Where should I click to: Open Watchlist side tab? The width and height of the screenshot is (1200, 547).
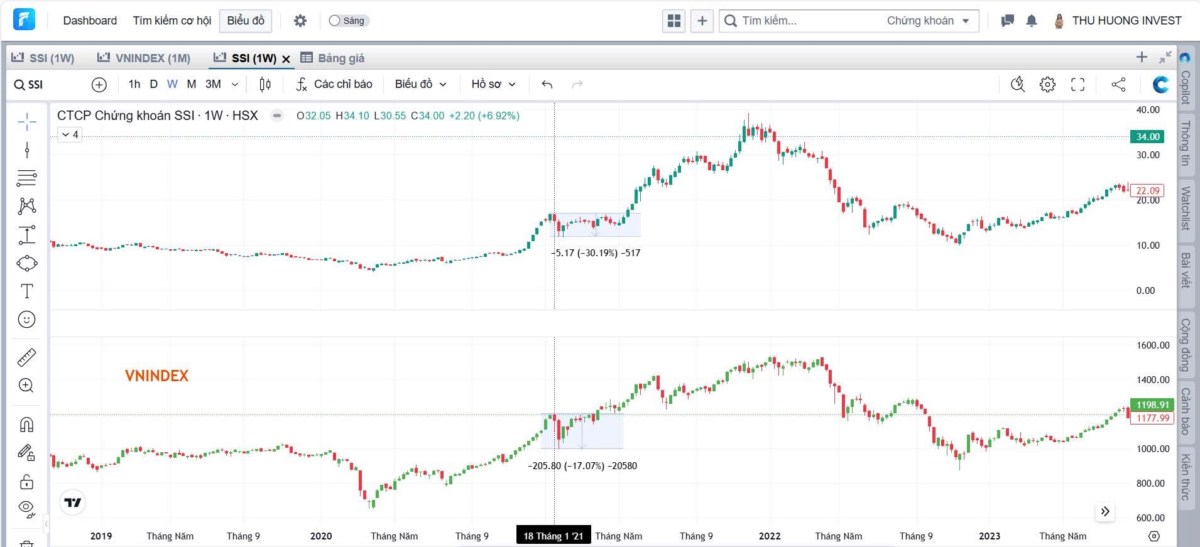tap(1186, 209)
